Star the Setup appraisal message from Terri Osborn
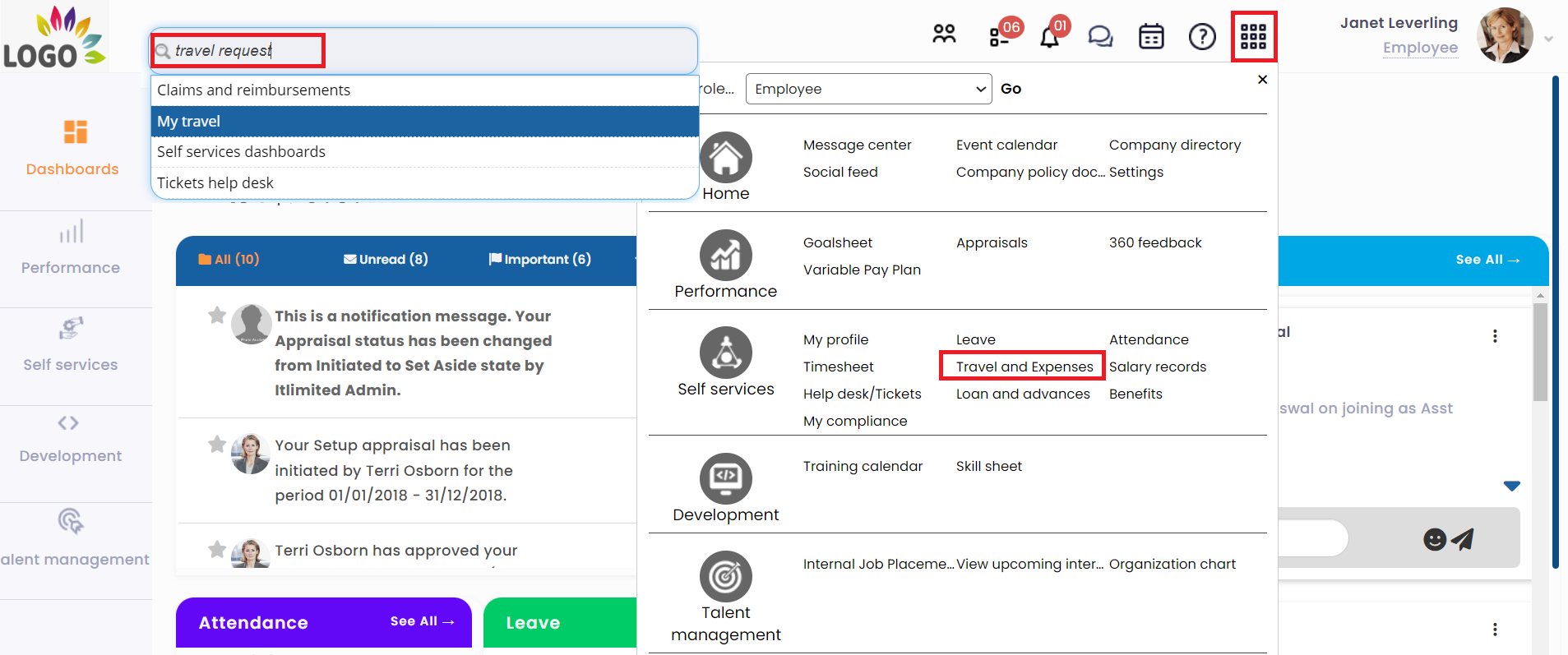Viewport: 1568px width, 655px height. pos(217,445)
